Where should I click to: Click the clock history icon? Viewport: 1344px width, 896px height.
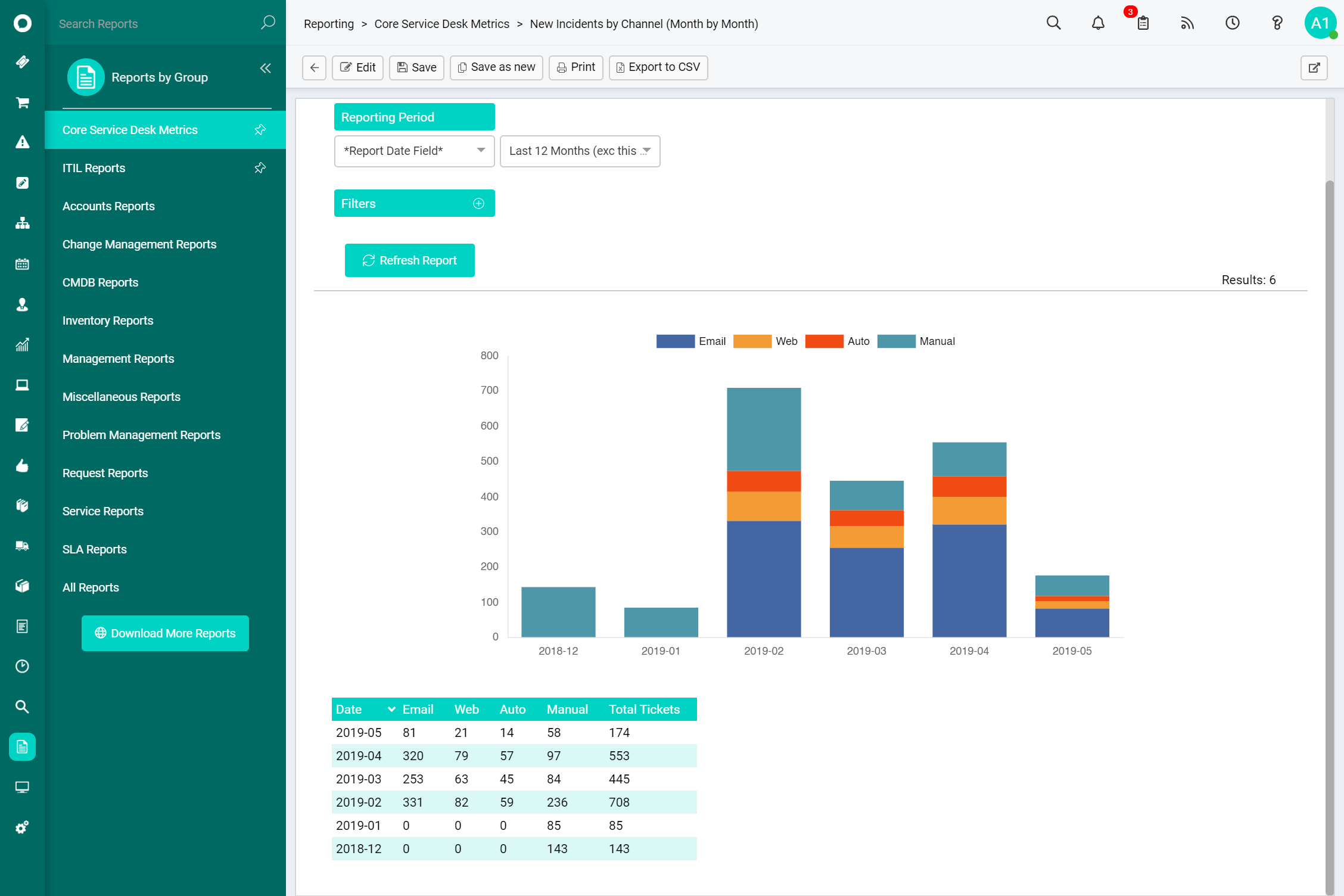point(1232,23)
